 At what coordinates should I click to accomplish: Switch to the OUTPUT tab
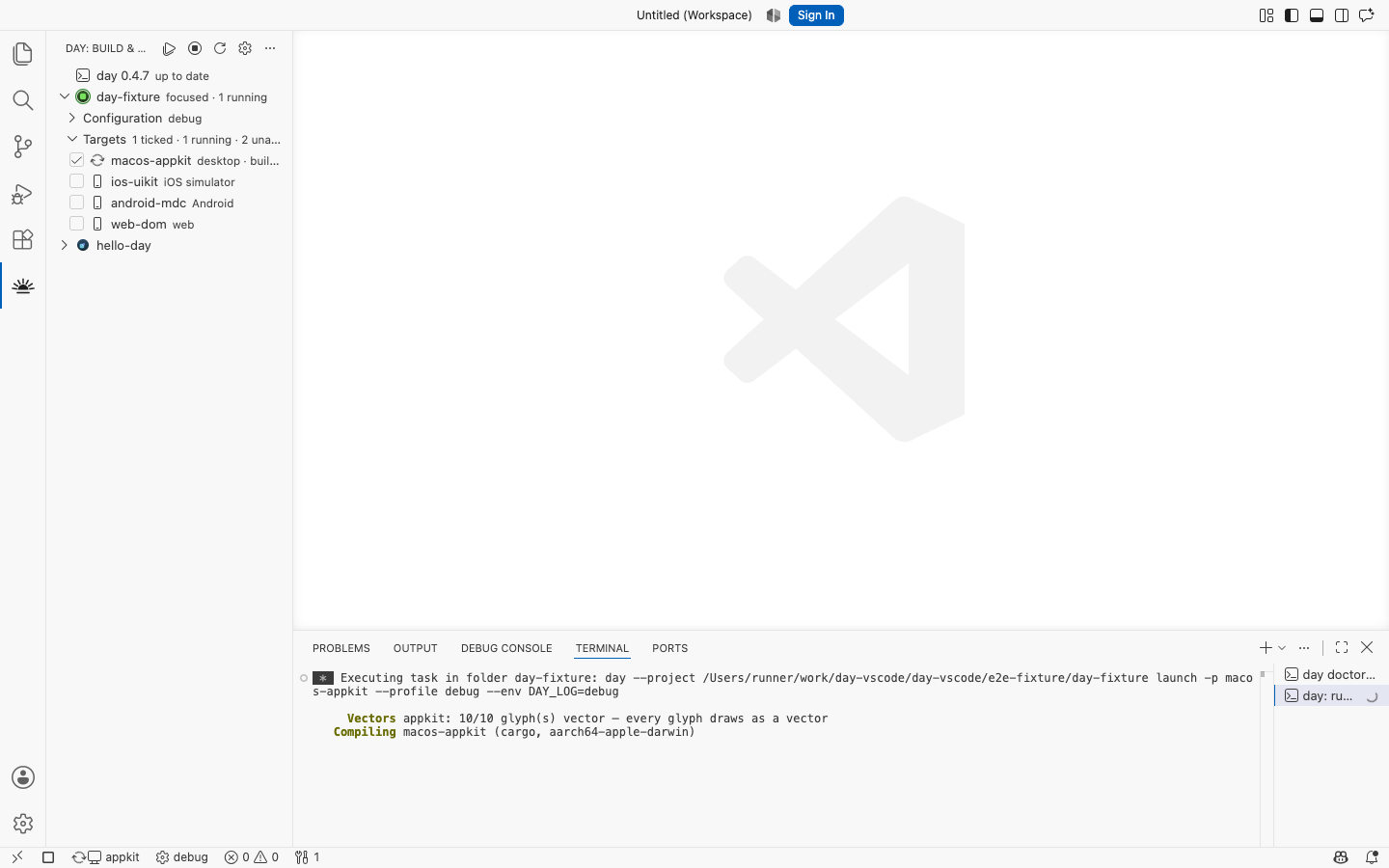coord(416,648)
